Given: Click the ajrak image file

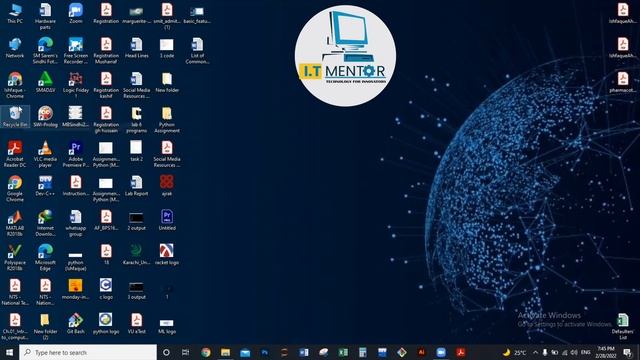Looking at the screenshot, I should pos(167,186).
